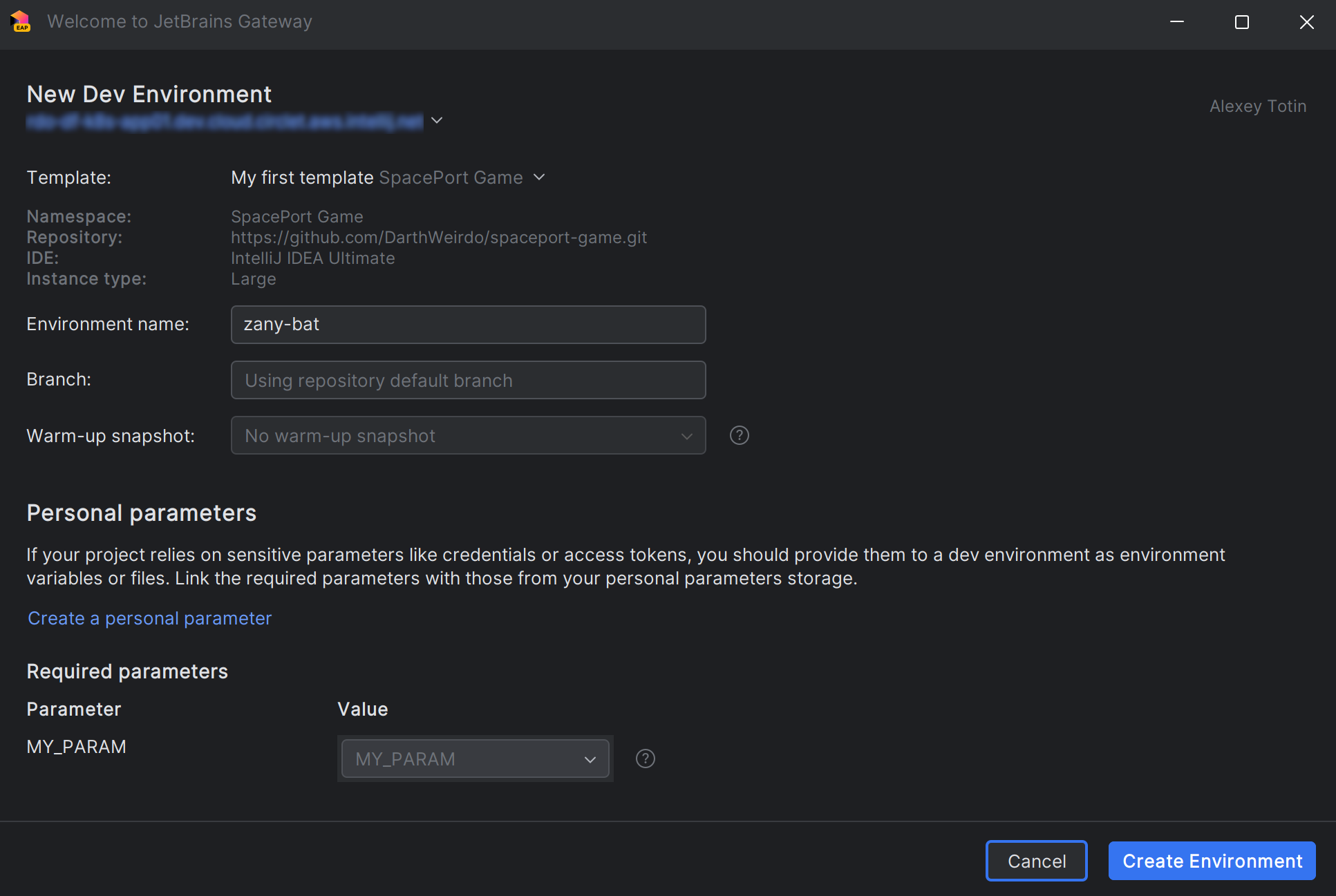1336x896 pixels.
Task: Click the dropdown arrow in Warm-up snapshot
Action: coord(686,436)
